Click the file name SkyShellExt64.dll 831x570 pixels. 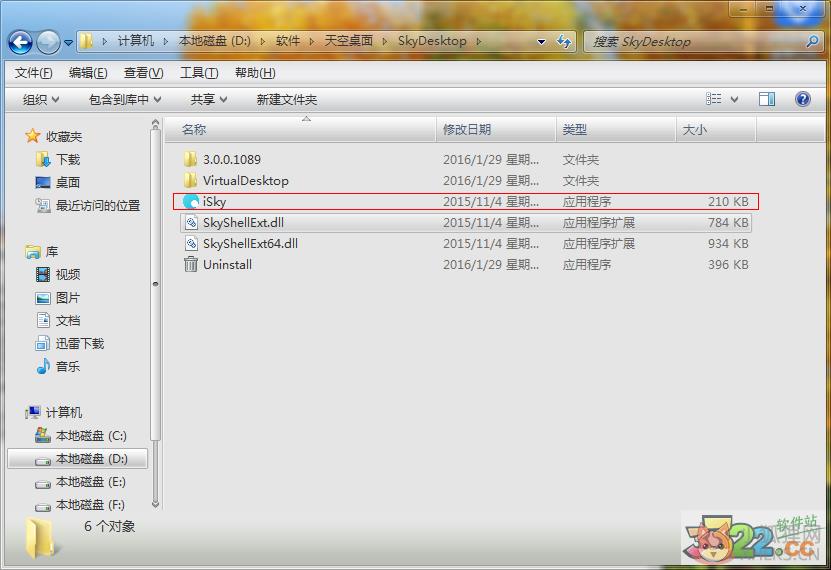(x=250, y=244)
